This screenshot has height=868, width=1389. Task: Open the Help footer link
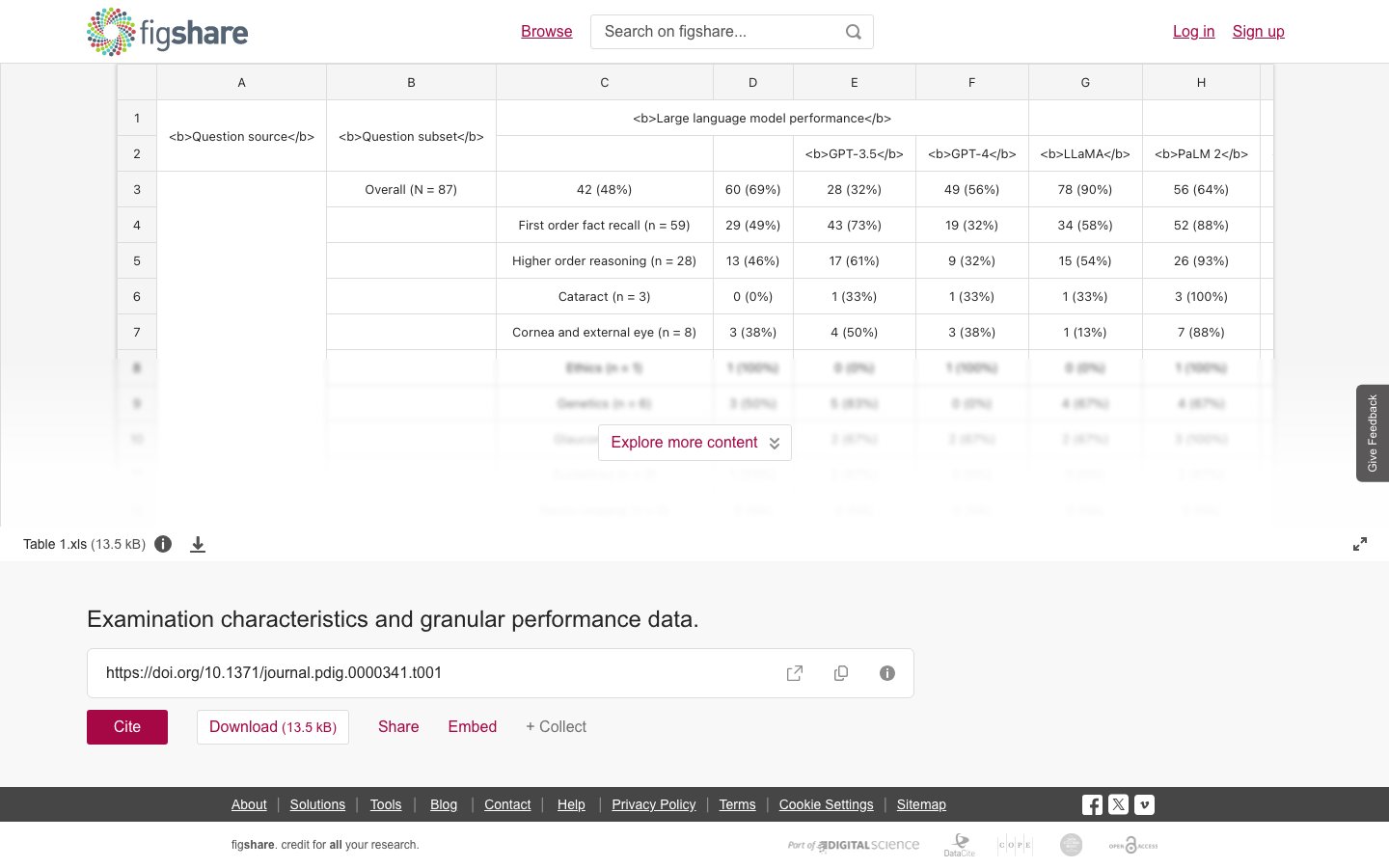click(571, 804)
